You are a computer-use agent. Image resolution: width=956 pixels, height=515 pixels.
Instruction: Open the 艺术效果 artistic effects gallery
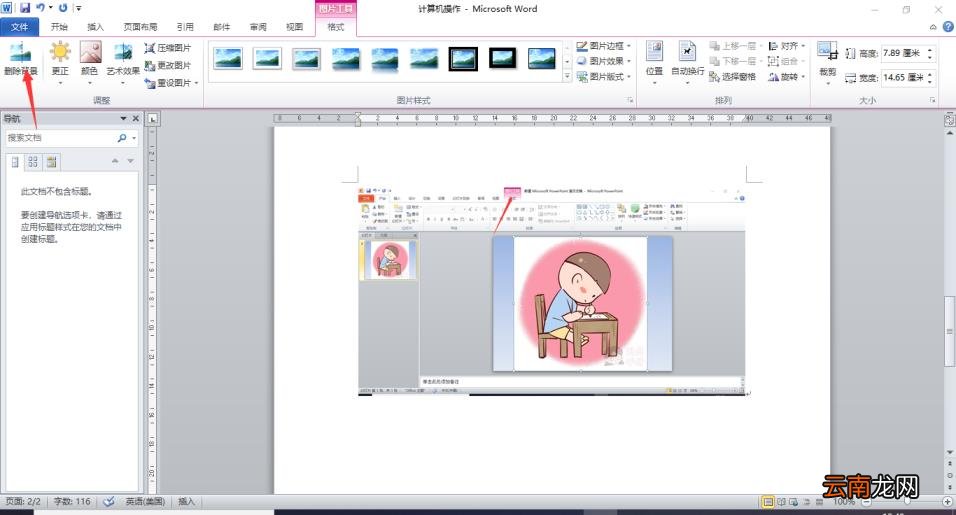coord(123,62)
